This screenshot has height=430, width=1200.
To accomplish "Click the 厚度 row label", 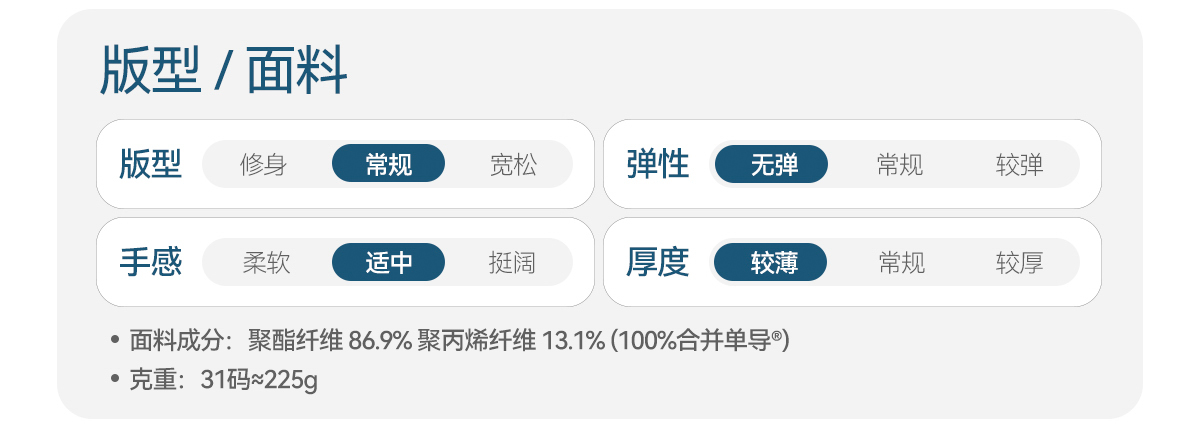I will coord(657,263).
